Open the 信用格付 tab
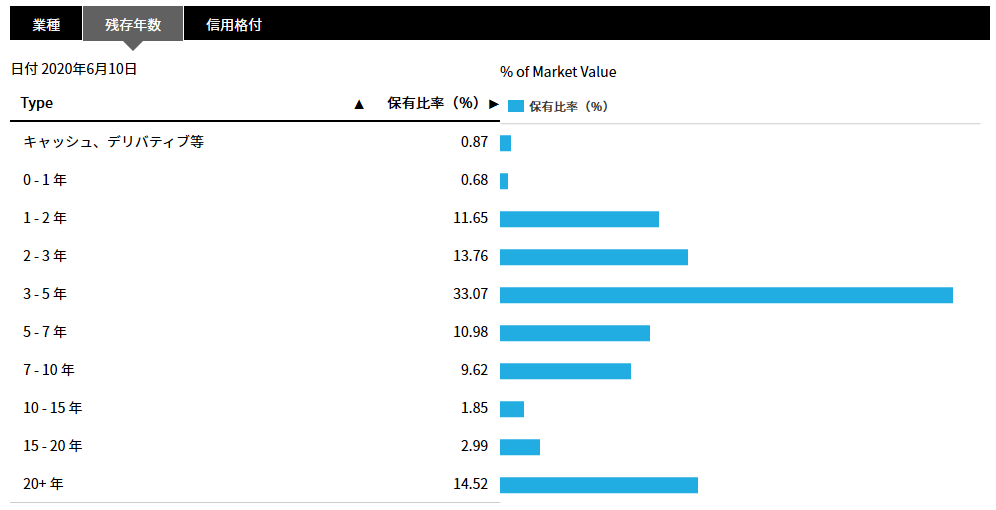This screenshot has height=510, width=996. click(x=234, y=25)
